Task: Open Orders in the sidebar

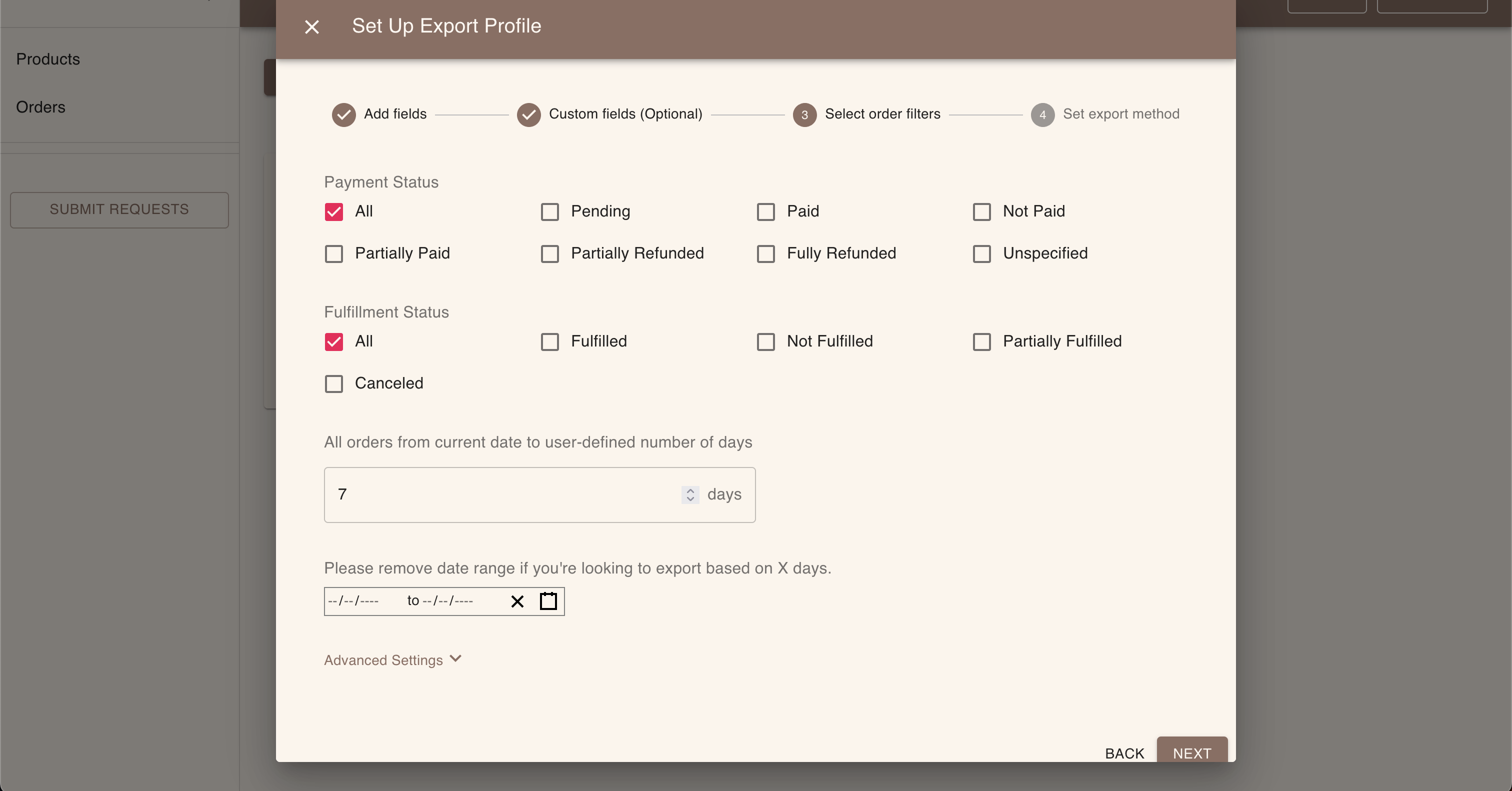Action: coord(40,107)
